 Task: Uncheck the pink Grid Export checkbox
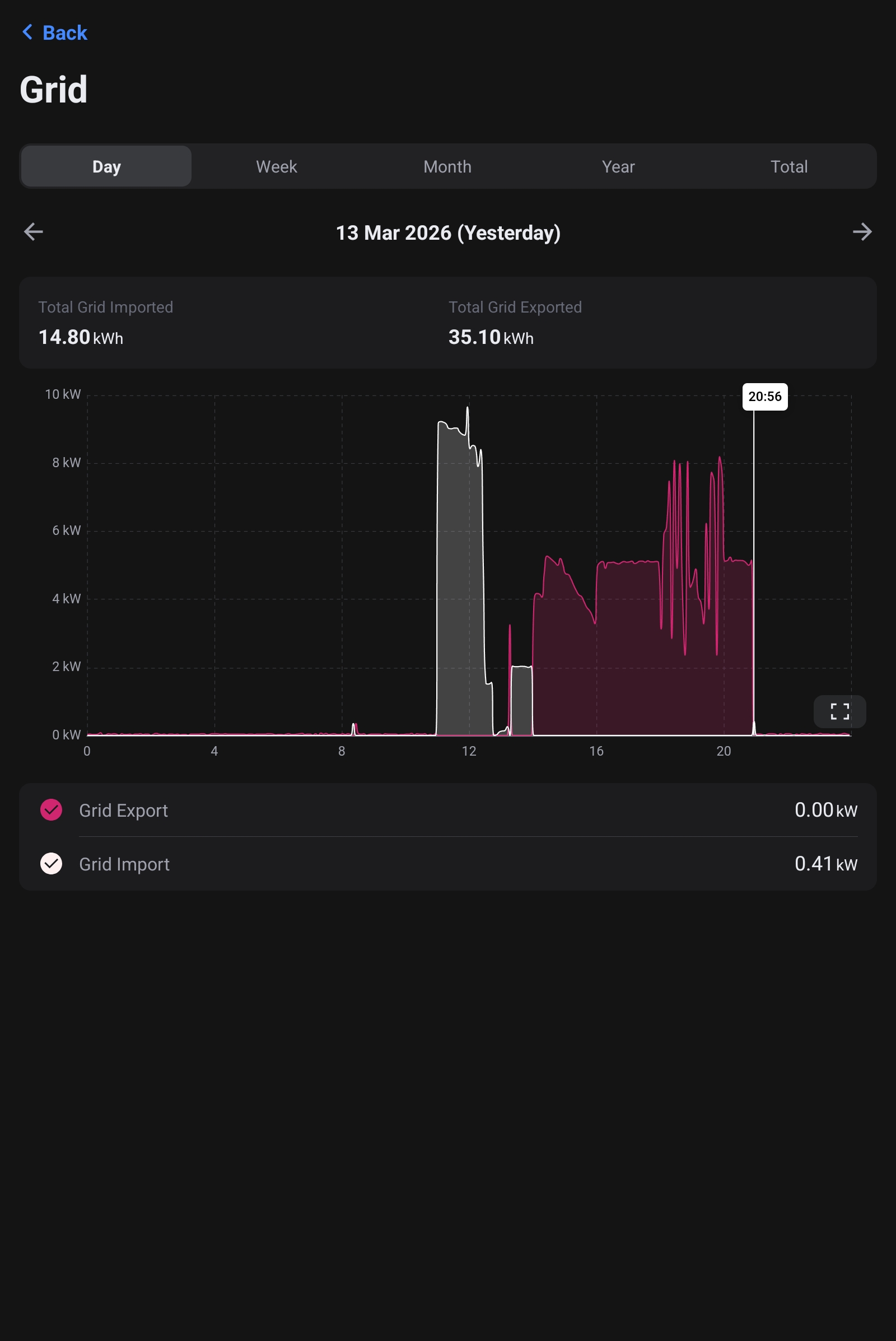pos(52,809)
